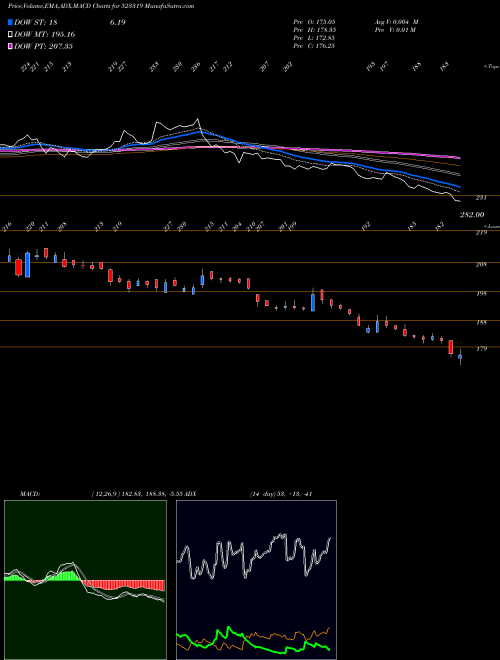Click the 219 price level label
500x660 pixels.
tap(481, 232)
